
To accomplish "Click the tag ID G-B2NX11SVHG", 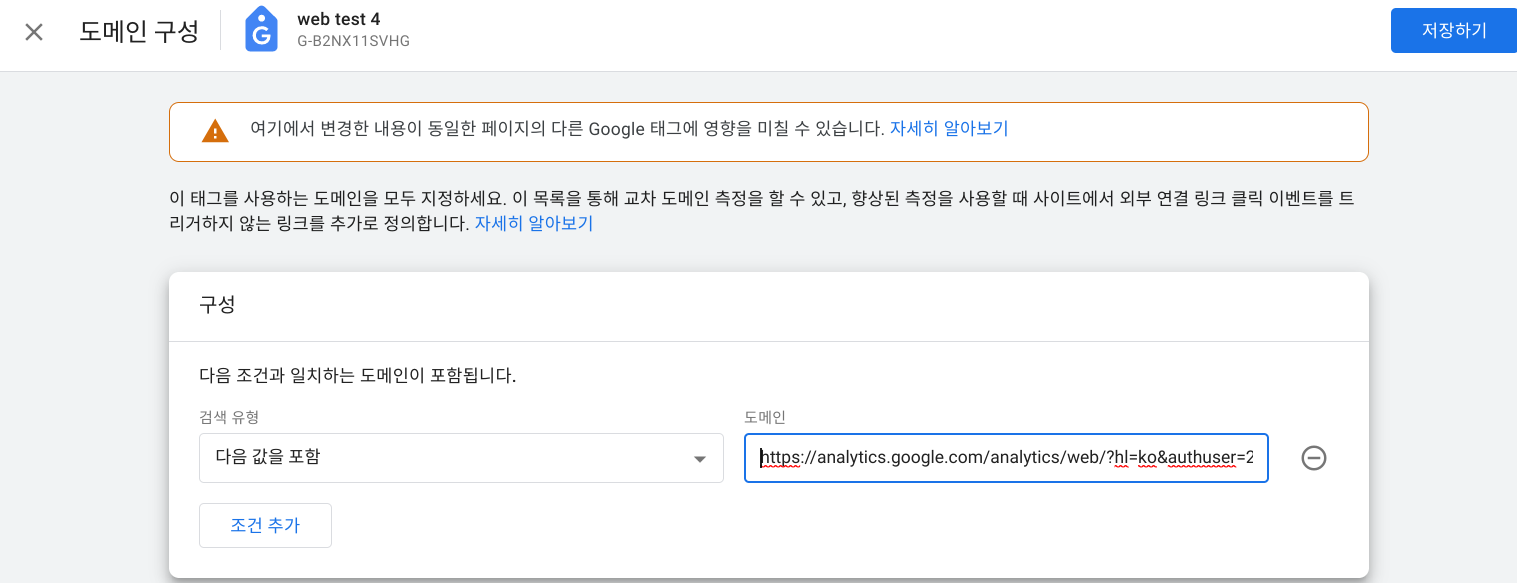I will click(x=353, y=42).
